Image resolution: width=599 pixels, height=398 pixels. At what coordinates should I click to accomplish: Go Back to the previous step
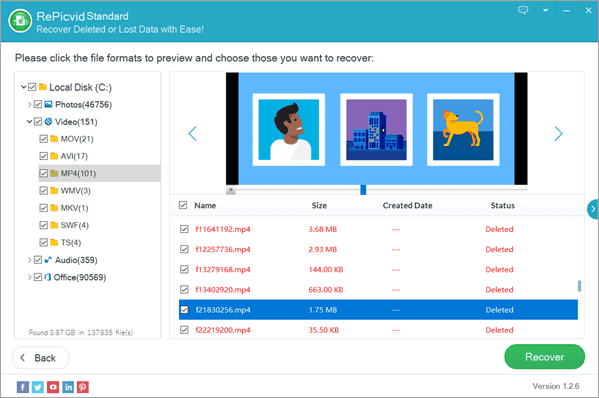click(x=40, y=358)
